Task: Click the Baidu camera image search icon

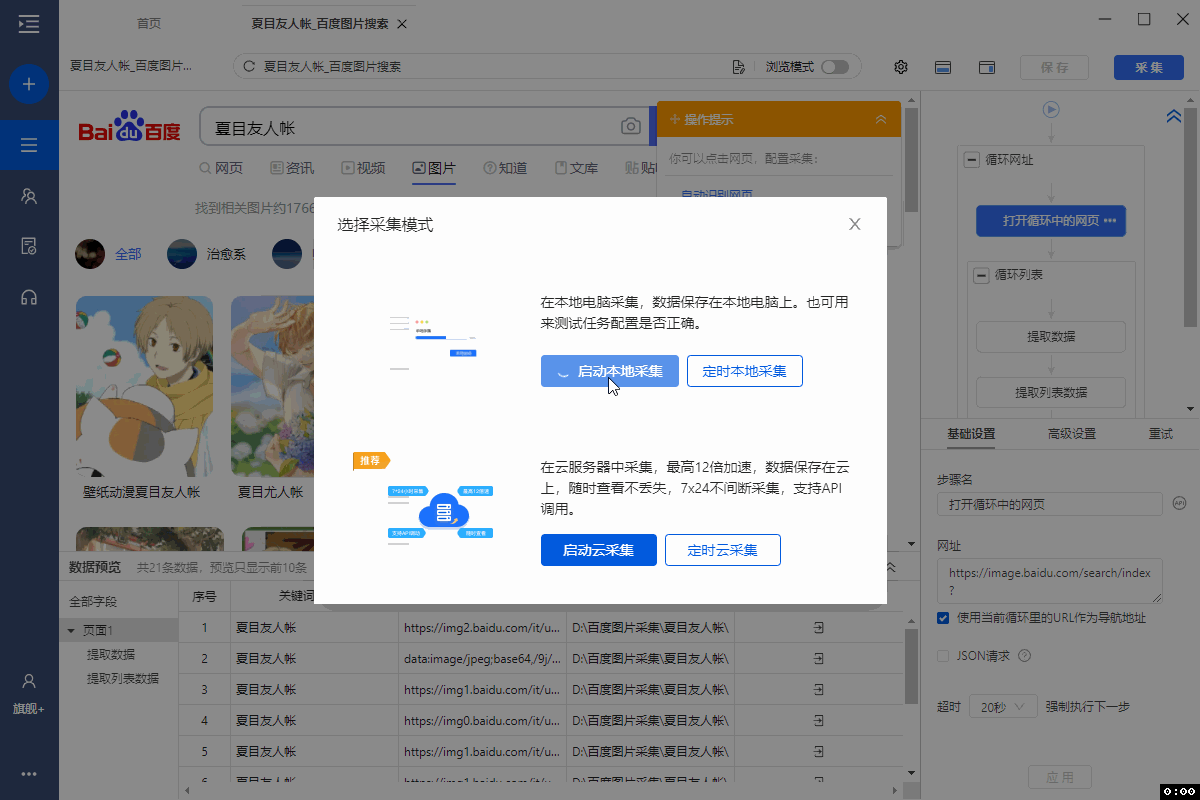Action: [x=630, y=126]
